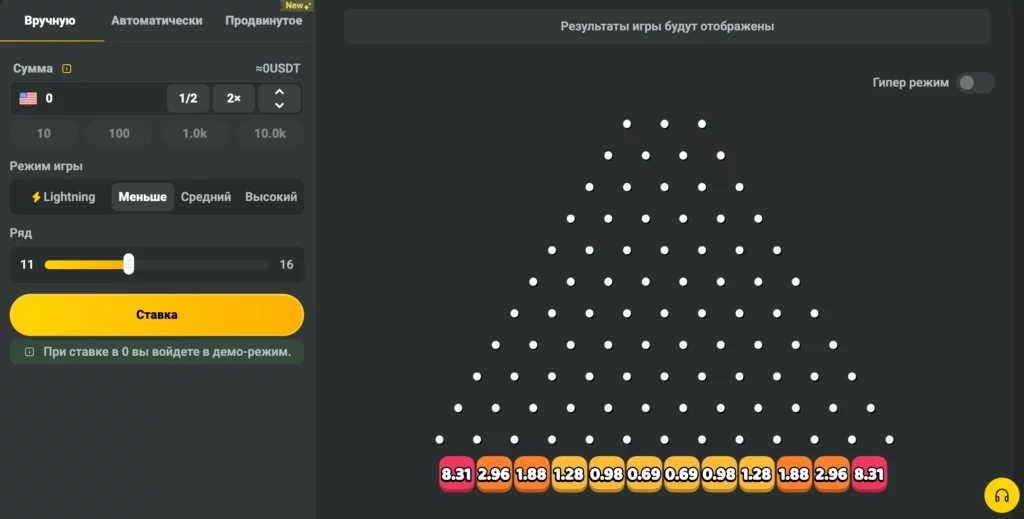Click the info icon next to Сумма
Screen dimensions: 1024x519
click(67, 69)
